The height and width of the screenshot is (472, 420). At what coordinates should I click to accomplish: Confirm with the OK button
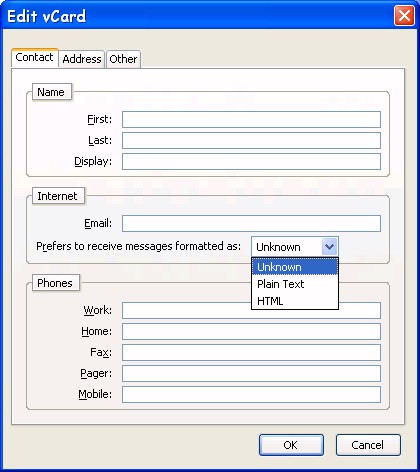(291, 445)
